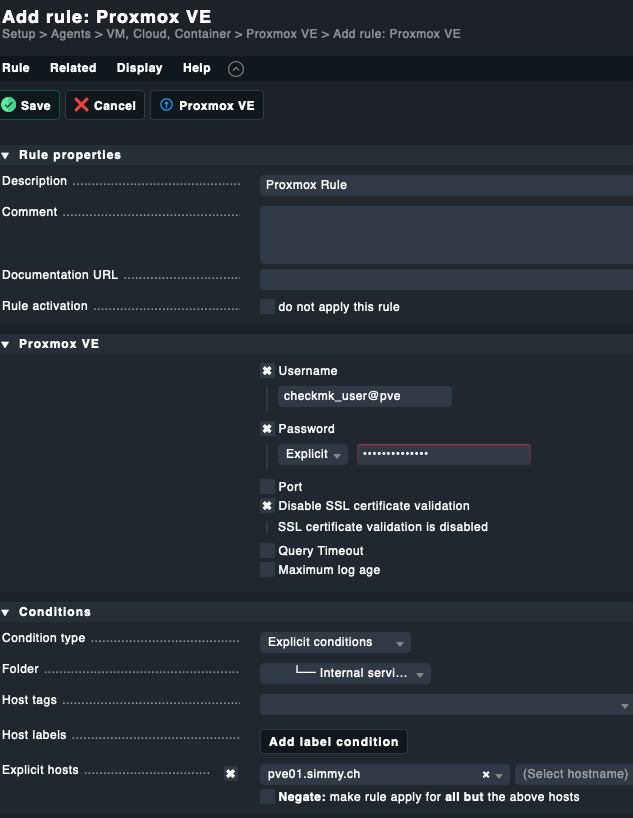
Task: Click the green Save checkmark icon
Action: point(9,105)
